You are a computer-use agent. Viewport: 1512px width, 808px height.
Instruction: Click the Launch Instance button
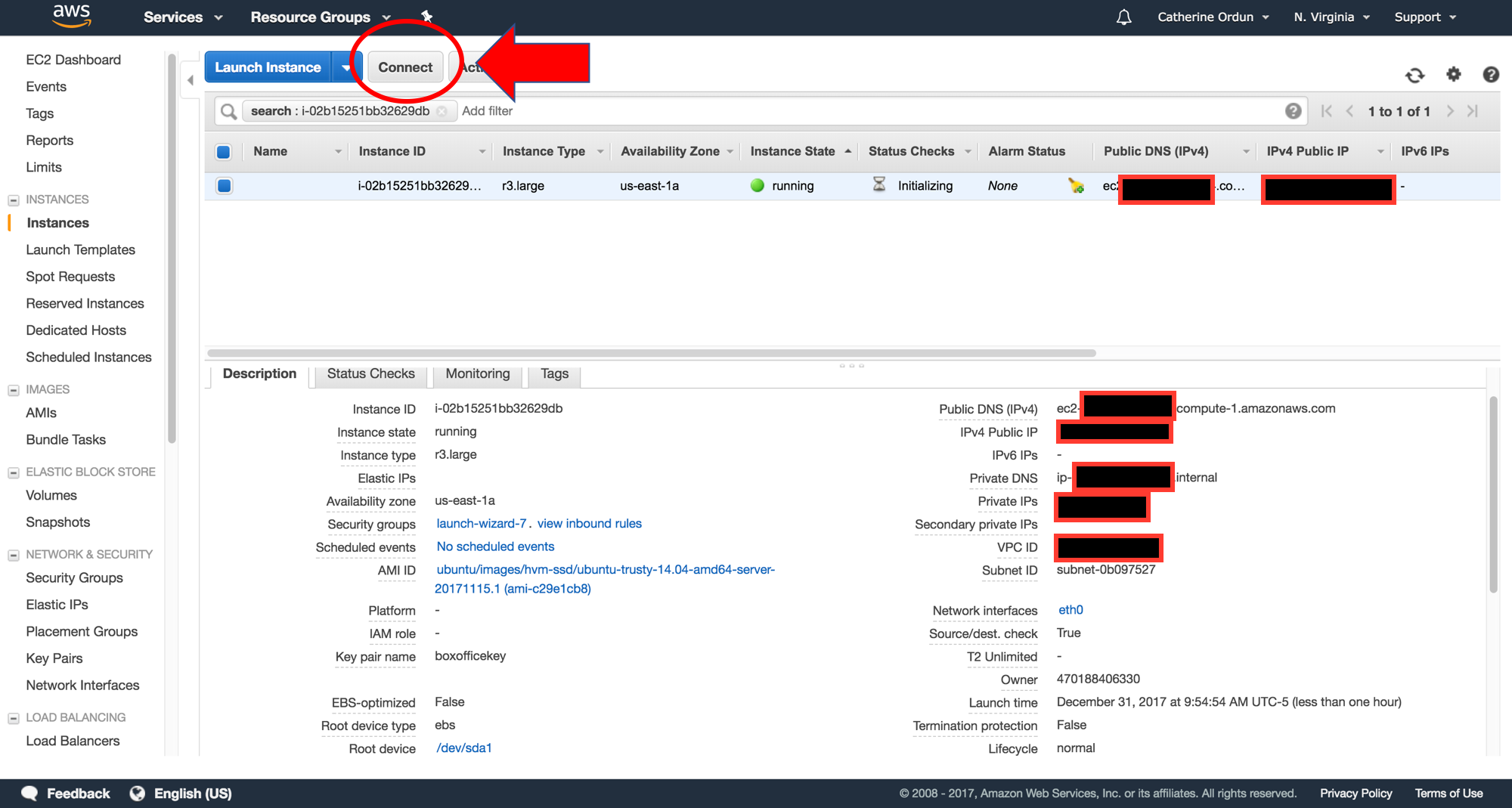pyautogui.click(x=268, y=67)
